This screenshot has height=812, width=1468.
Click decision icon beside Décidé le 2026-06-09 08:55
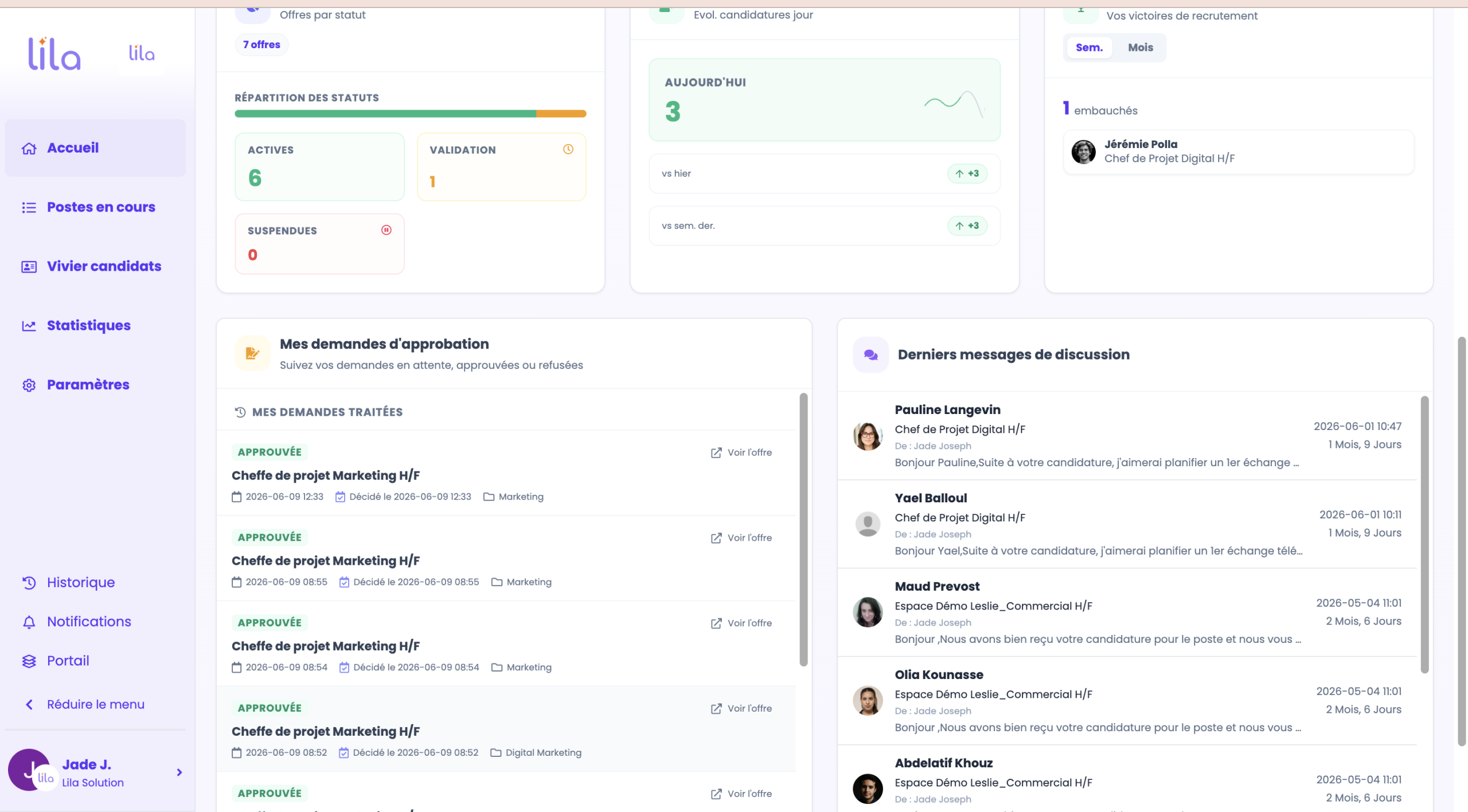click(x=344, y=582)
